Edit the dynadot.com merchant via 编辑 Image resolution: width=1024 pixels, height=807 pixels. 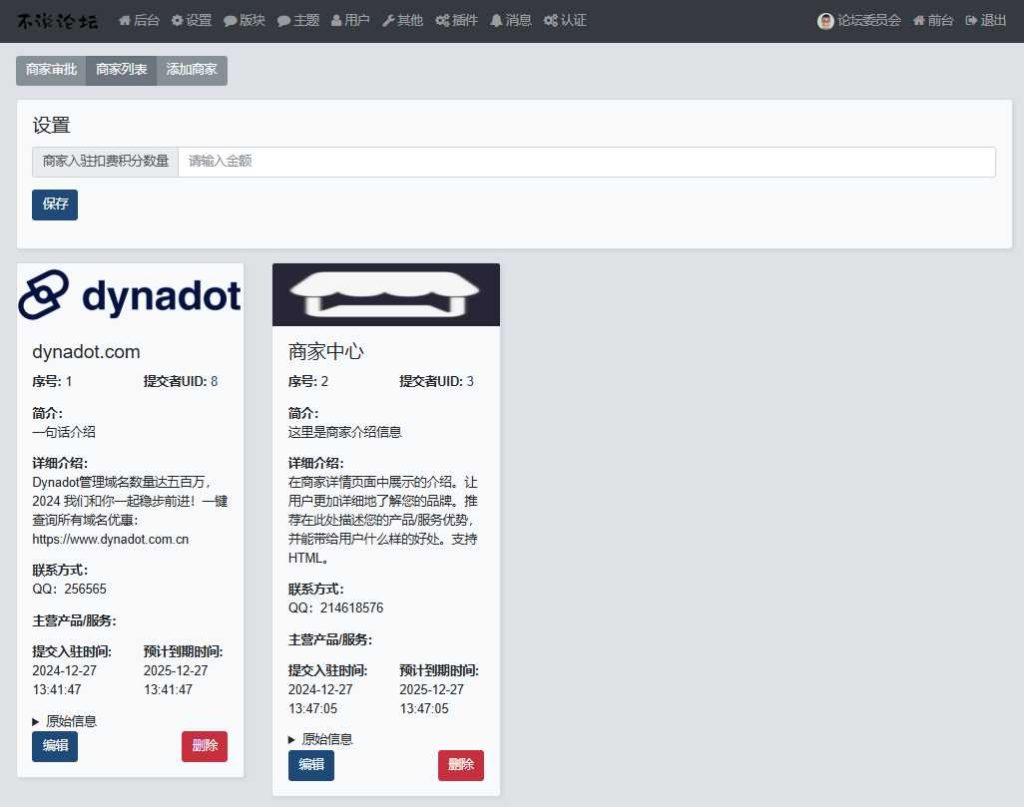coord(54,746)
